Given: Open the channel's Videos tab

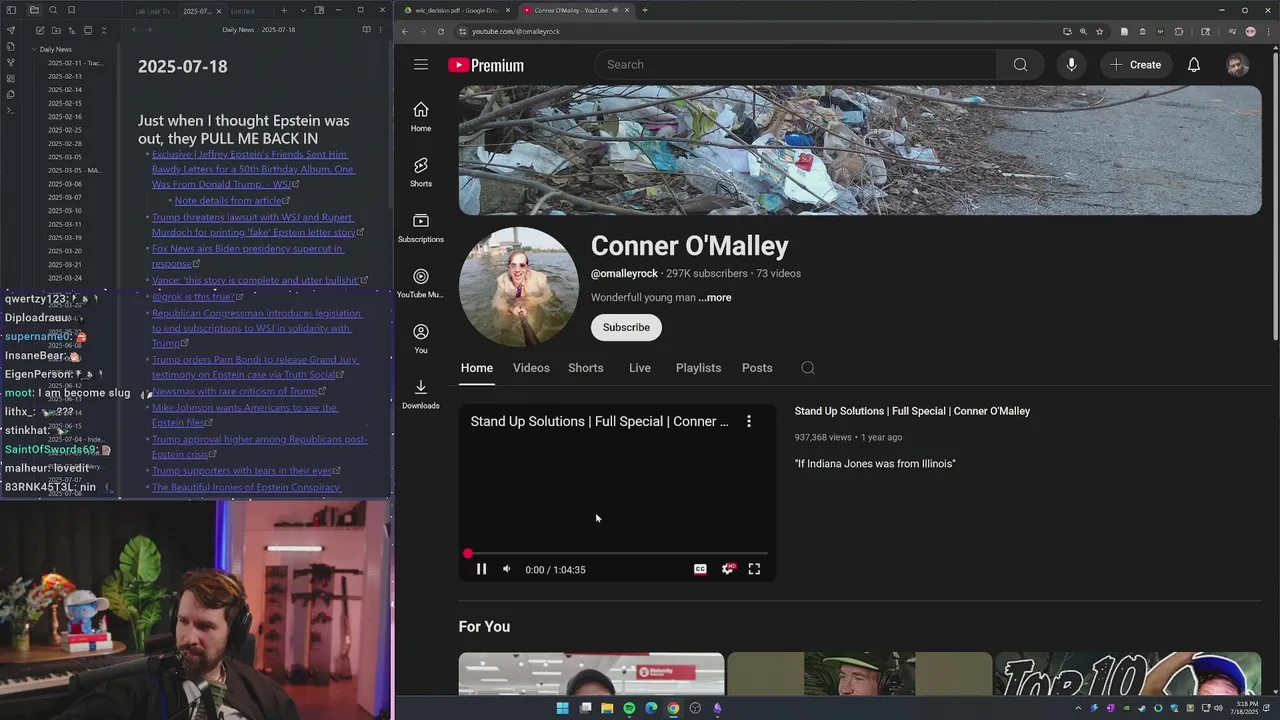Looking at the screenshot, I should 531,368.
